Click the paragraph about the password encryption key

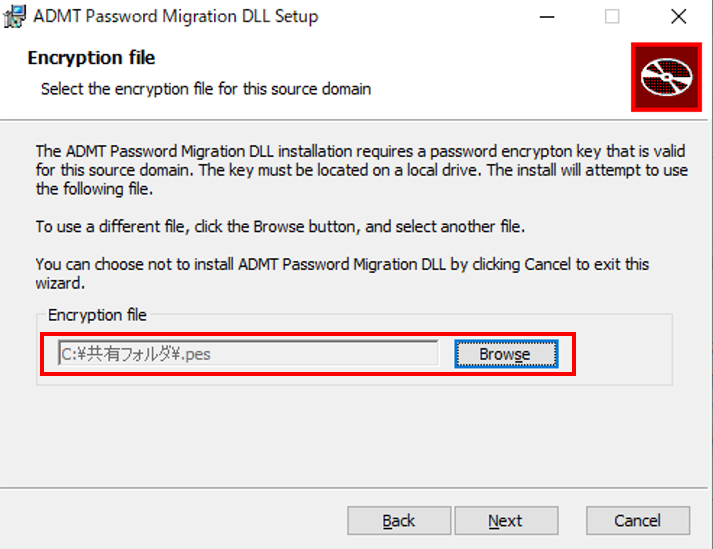[362, 170]
